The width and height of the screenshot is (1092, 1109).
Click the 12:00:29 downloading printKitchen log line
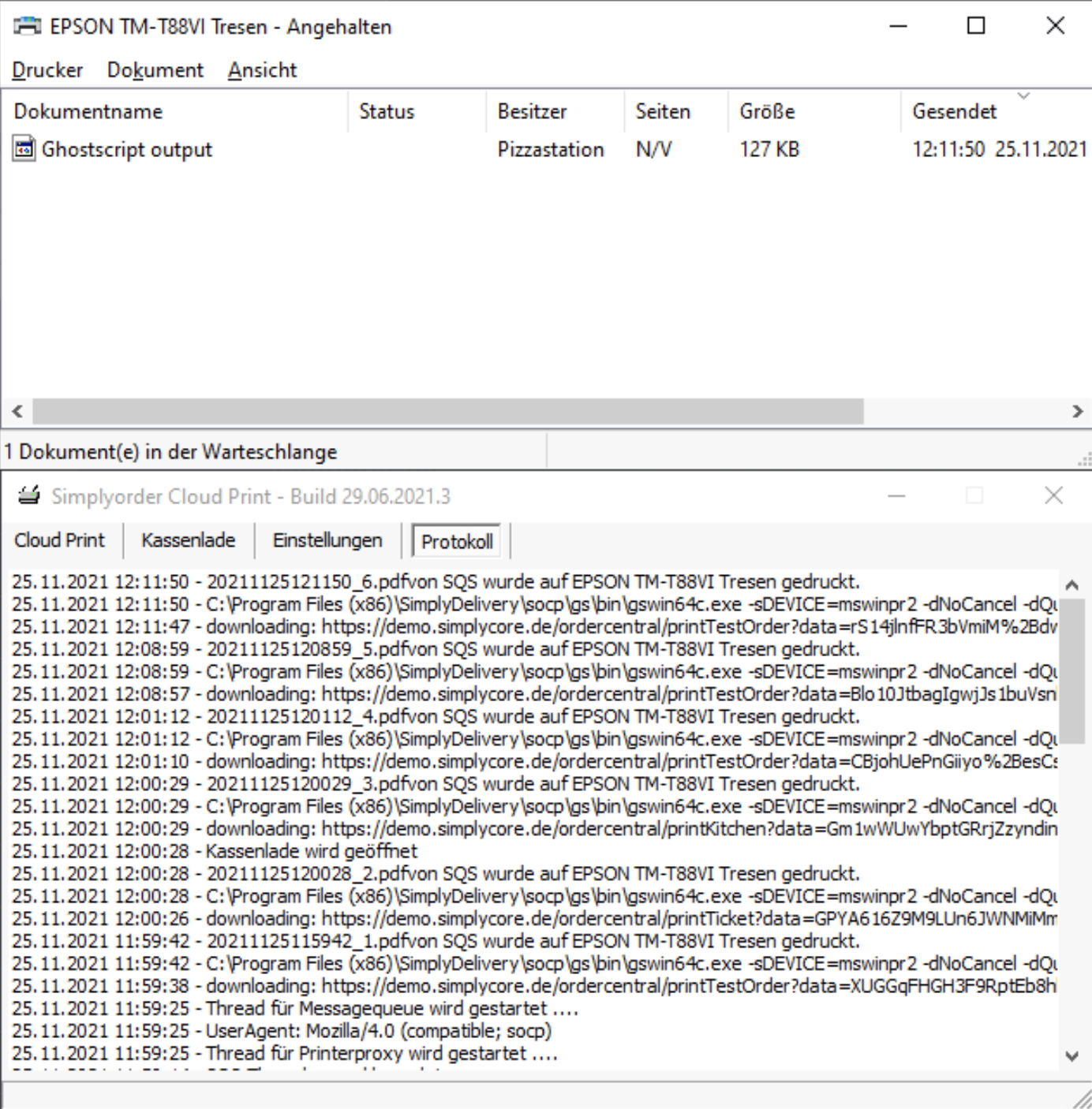coord(534,829)
